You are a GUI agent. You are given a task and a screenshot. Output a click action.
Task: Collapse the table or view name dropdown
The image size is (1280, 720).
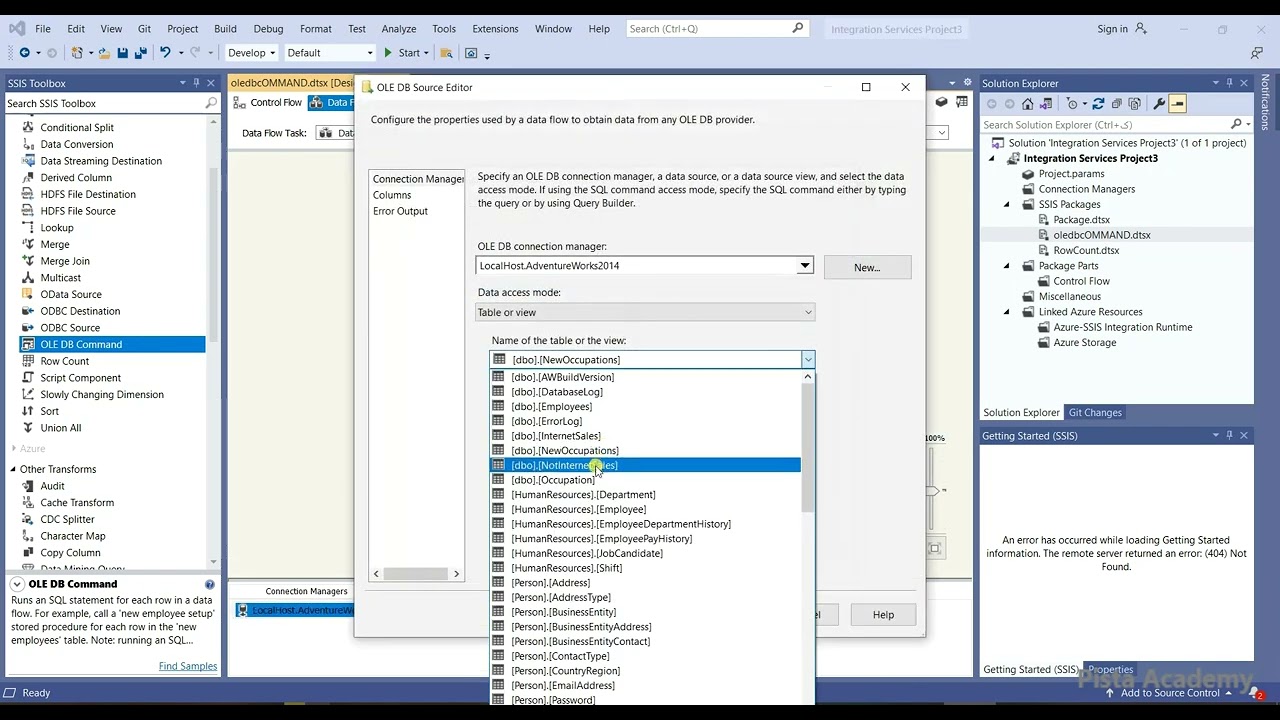[808, 360]
